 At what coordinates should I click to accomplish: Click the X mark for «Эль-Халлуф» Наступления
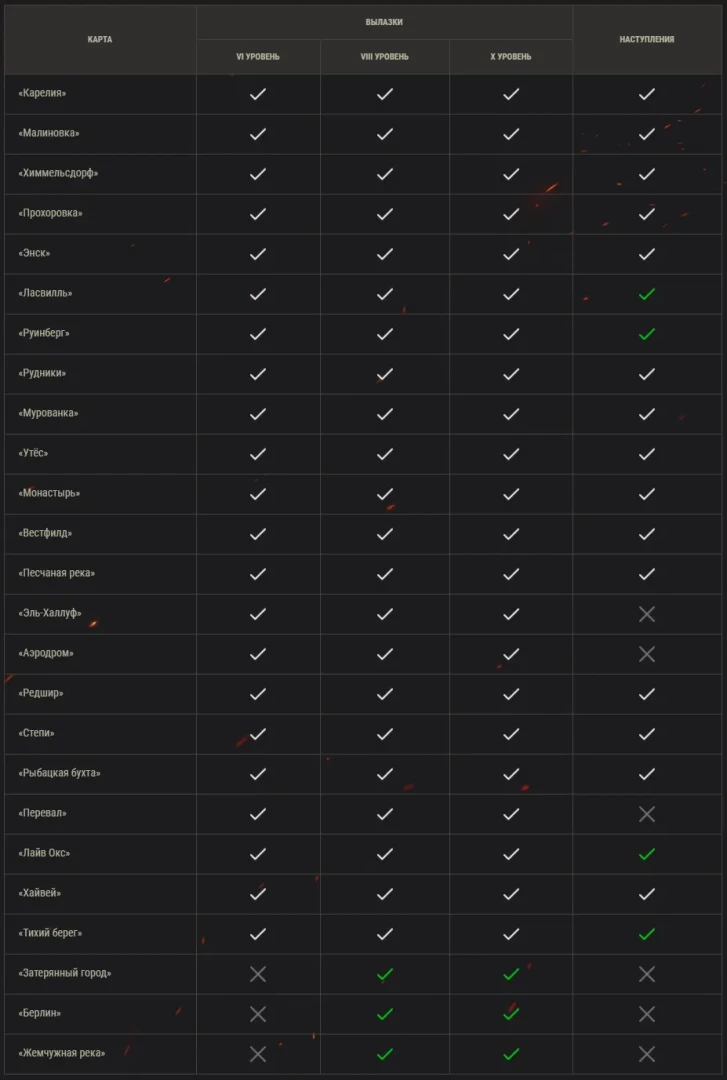coord(646,614)
